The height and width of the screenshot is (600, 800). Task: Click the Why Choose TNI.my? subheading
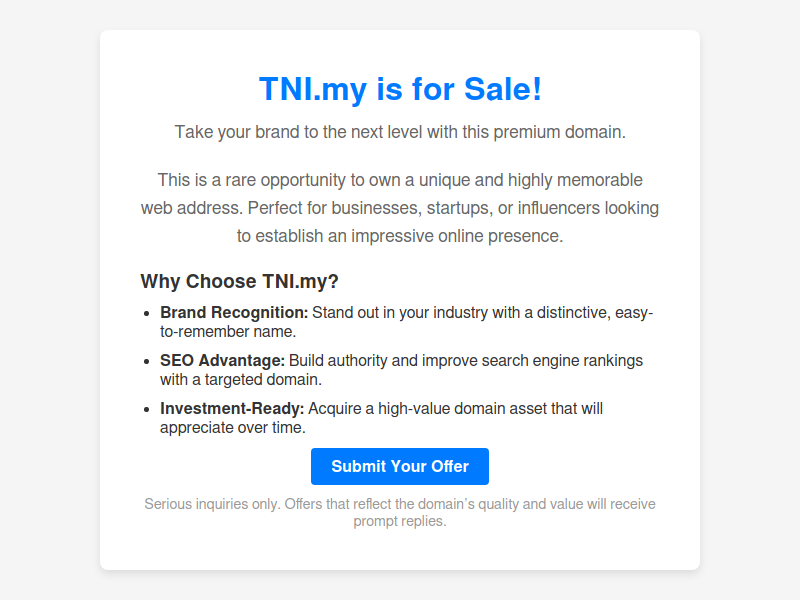239,281
